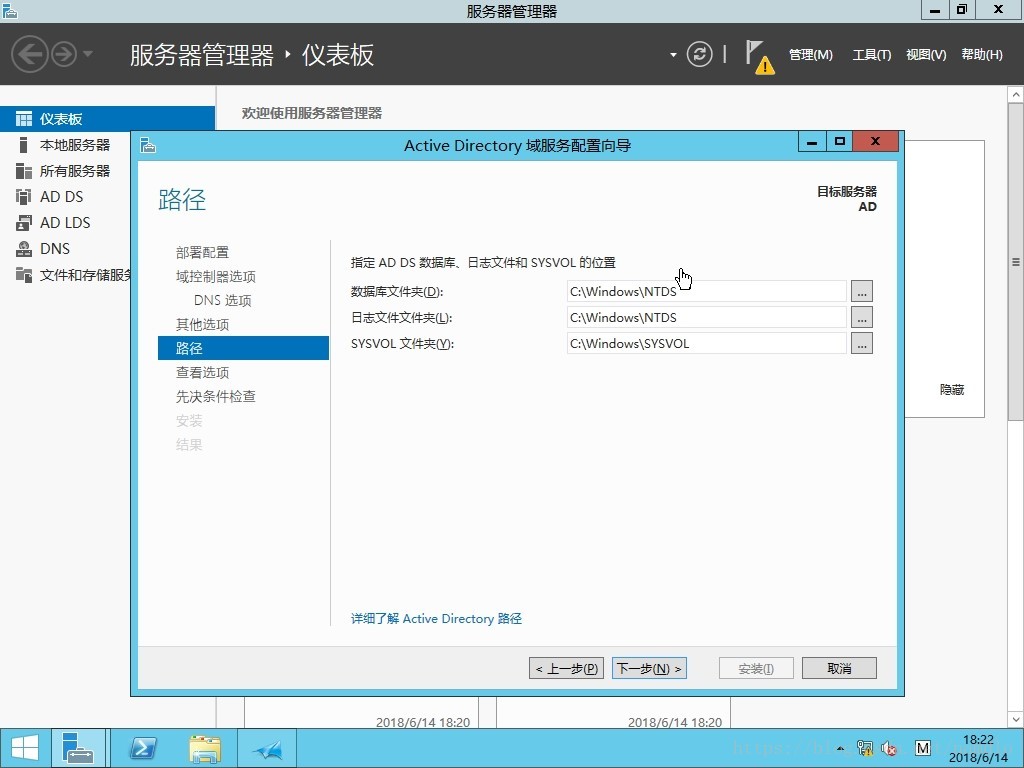Select 文件和存储服务 in the sidebar
This screenshot has width=1024, height=768.
point(85,275)
